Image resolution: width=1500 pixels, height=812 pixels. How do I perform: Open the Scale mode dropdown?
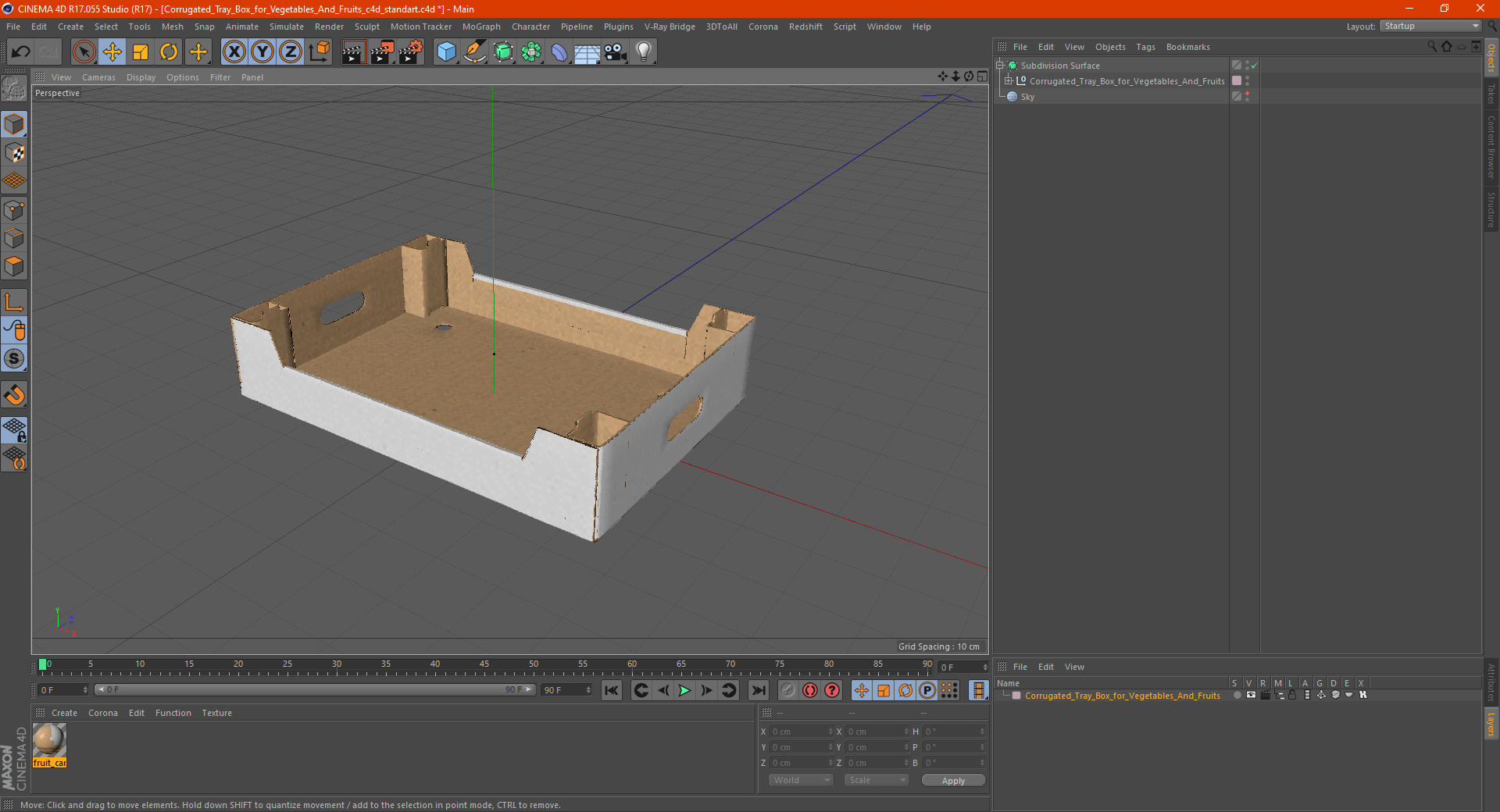pyautogui.click(x=877, y=780)
